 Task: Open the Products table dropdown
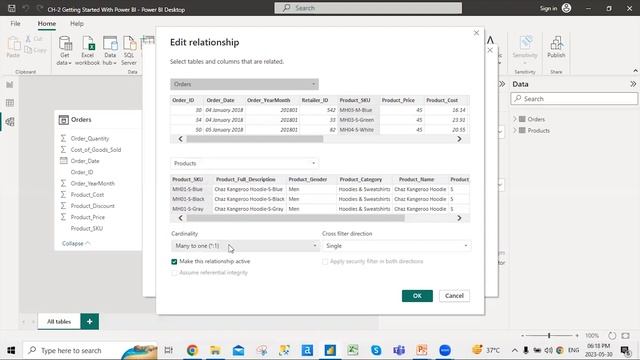244,163
